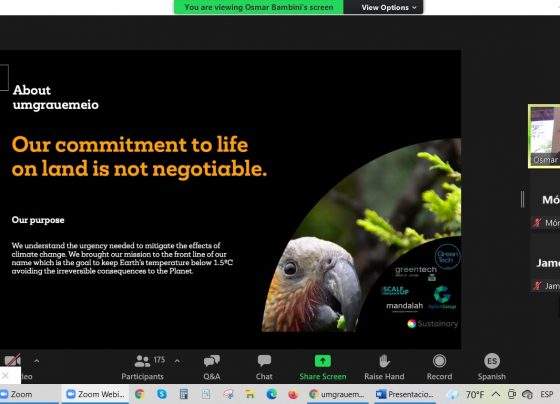
Task: Open the Spanish interpretation language selector
Action: [x=492, y=367]
